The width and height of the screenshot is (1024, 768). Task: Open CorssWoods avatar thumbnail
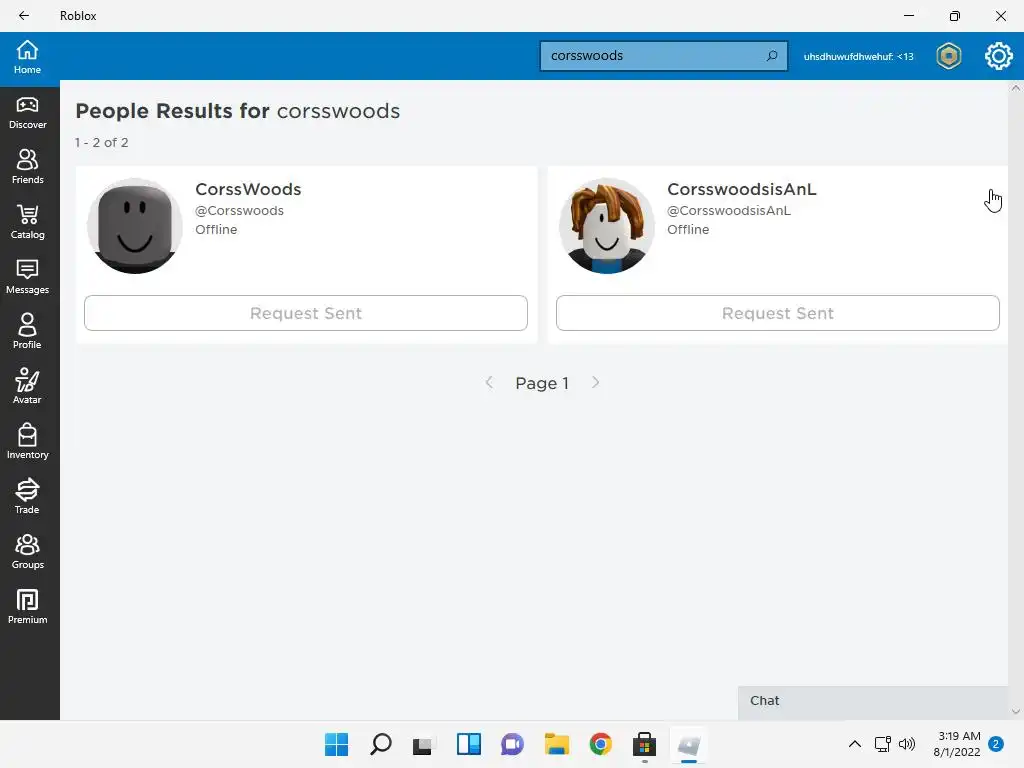[135, 226]
